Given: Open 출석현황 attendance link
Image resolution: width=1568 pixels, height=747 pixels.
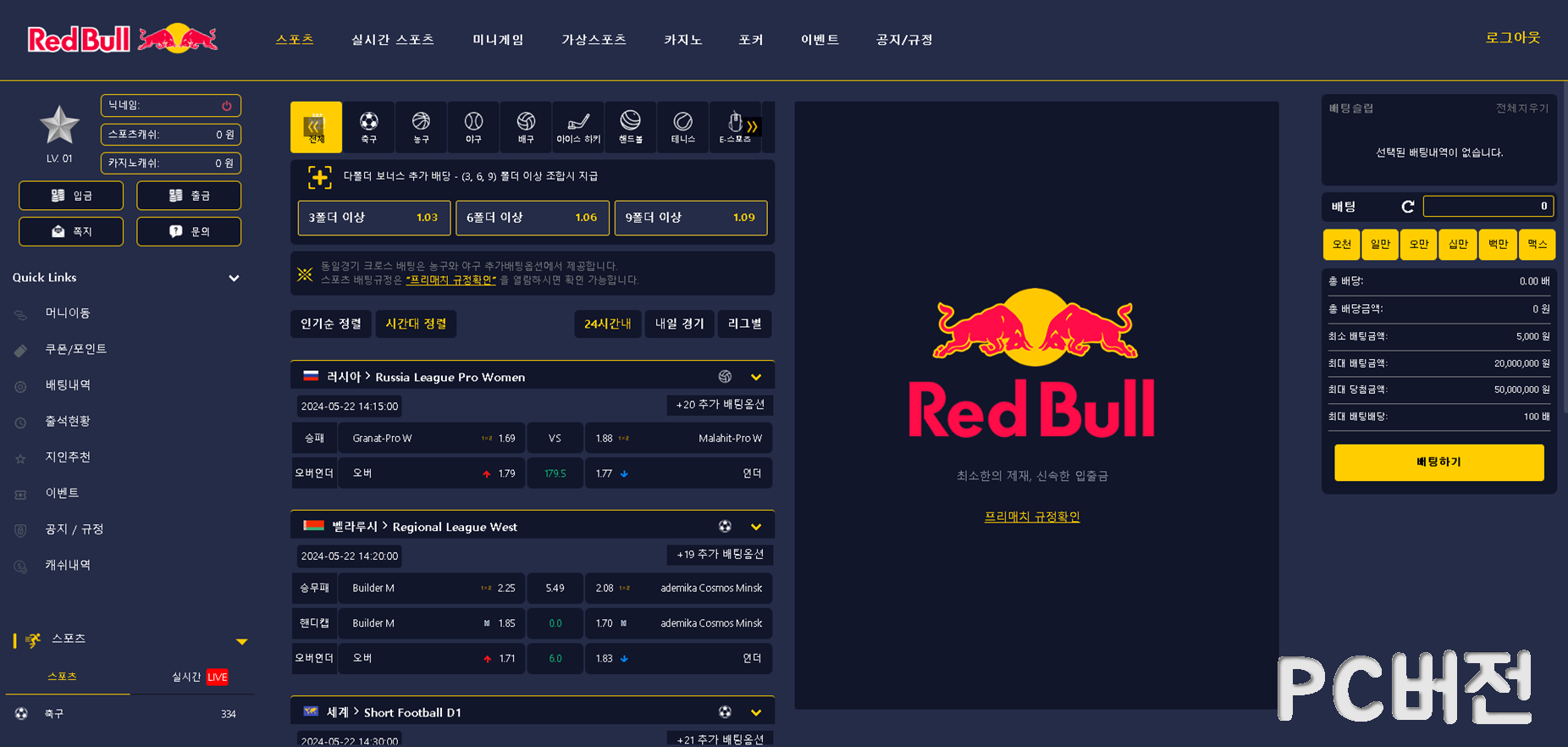Looking at the screenshot, I should [x=68, y=421].
